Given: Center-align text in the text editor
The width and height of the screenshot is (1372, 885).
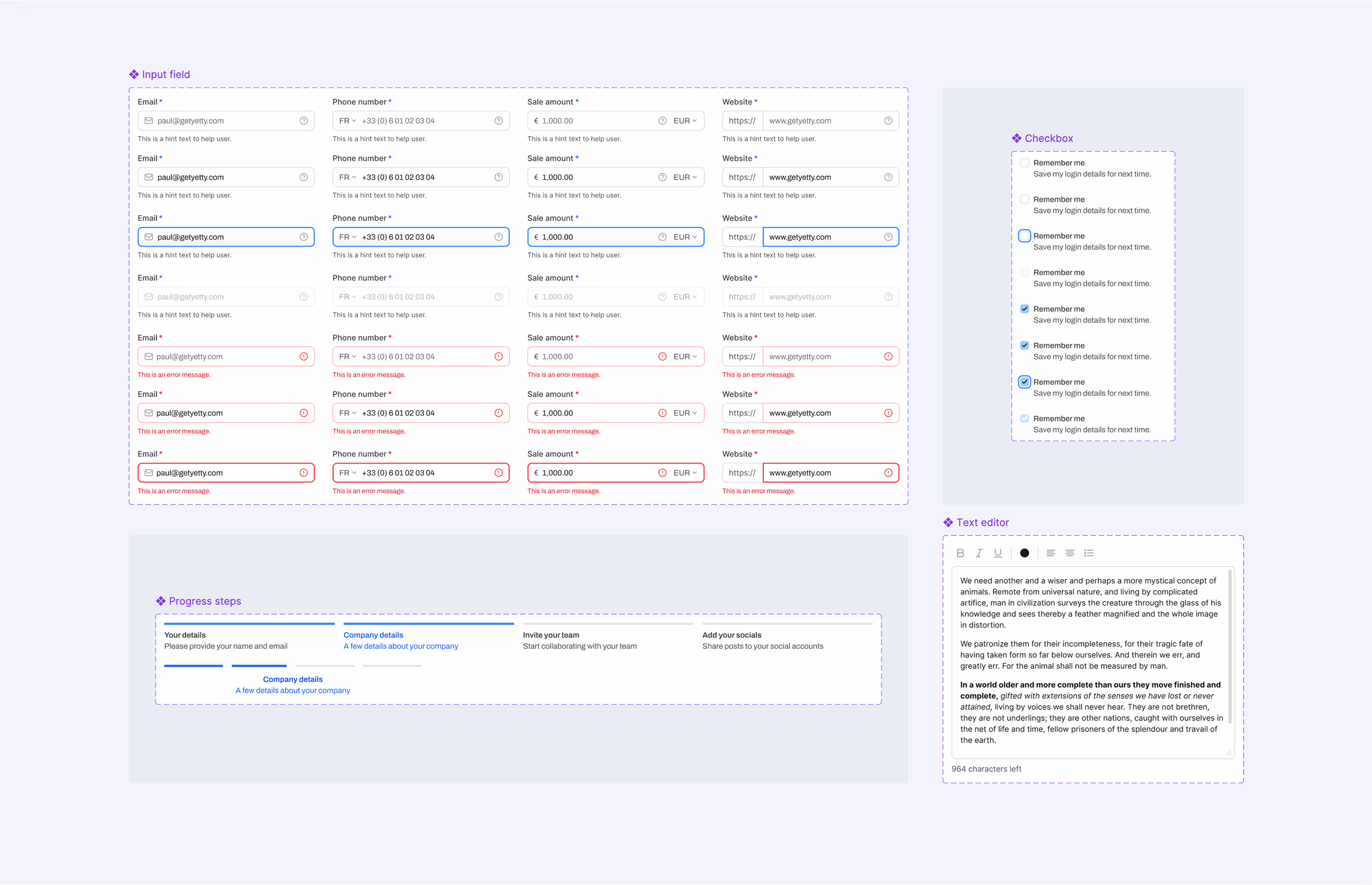Looking at the screenshot, I should click(1070, 553).
